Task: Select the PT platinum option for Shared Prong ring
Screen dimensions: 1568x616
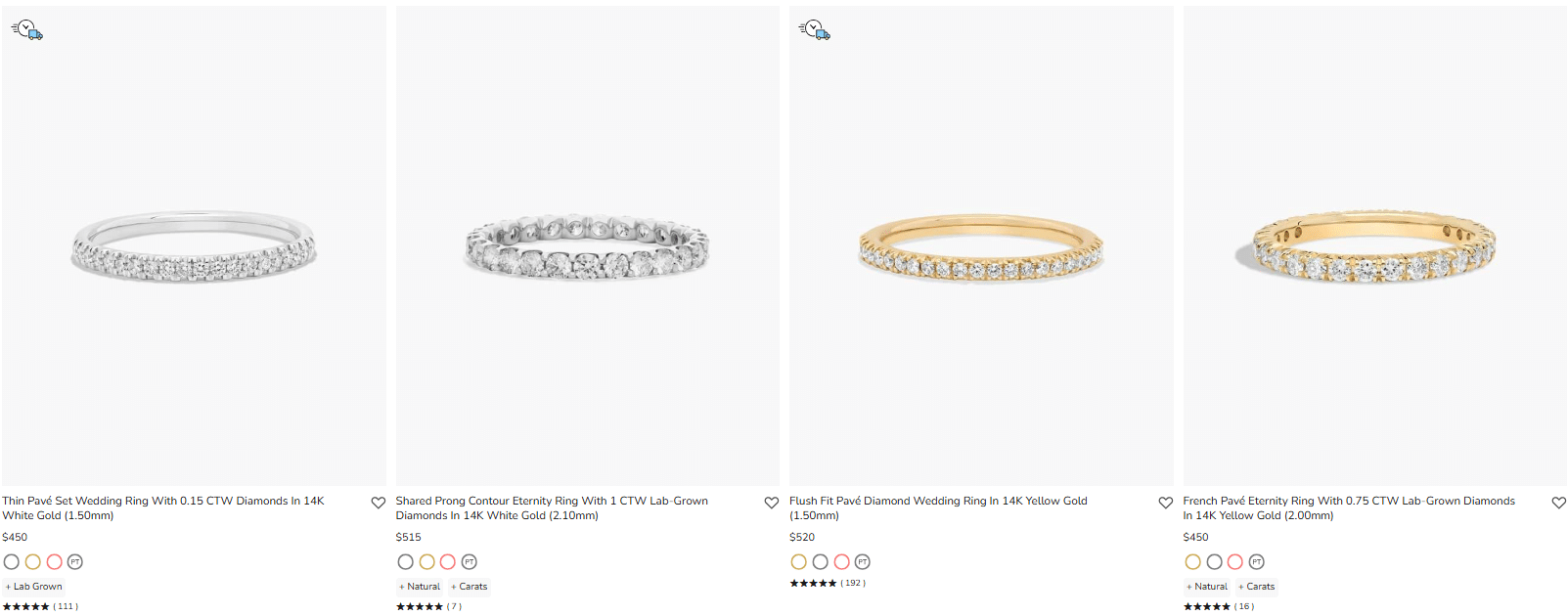Action: [x=470, y=561]
